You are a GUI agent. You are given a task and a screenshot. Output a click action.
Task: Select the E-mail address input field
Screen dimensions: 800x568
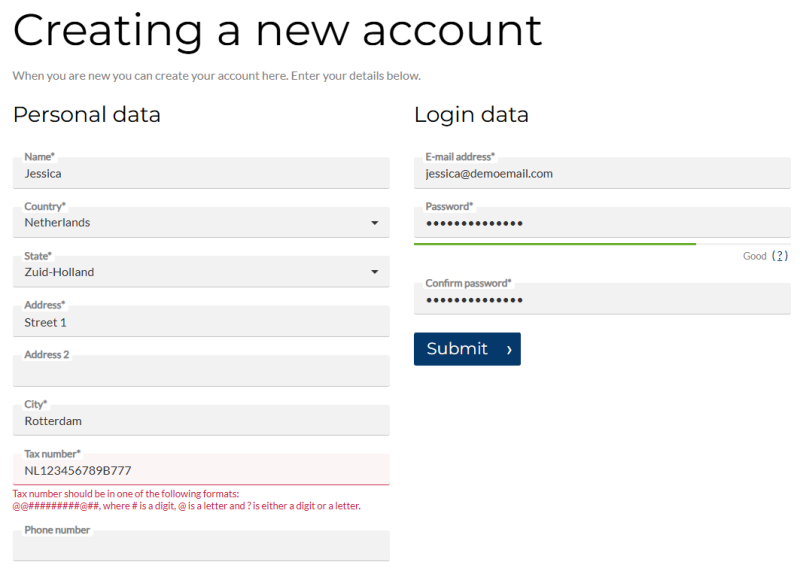(601, 174)
